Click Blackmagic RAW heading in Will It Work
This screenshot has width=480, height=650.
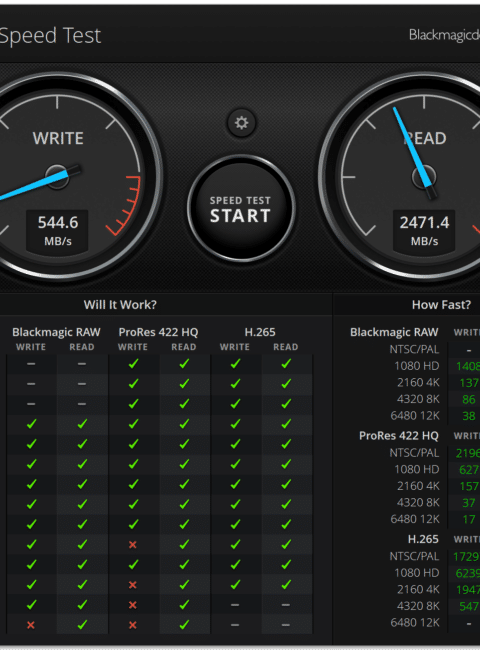point(56,332)
